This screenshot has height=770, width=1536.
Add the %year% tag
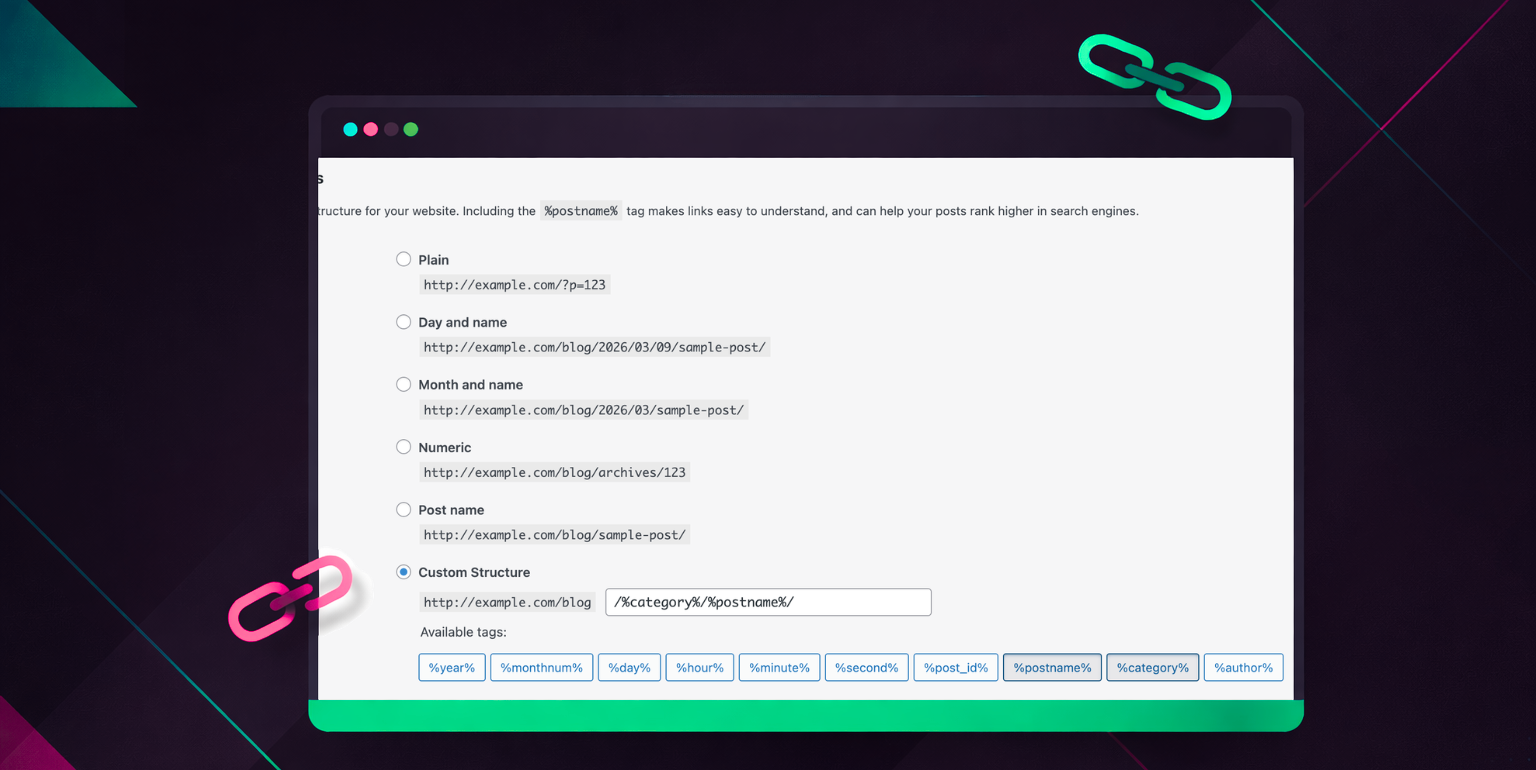pyautogui.click(x=452, y=668)
